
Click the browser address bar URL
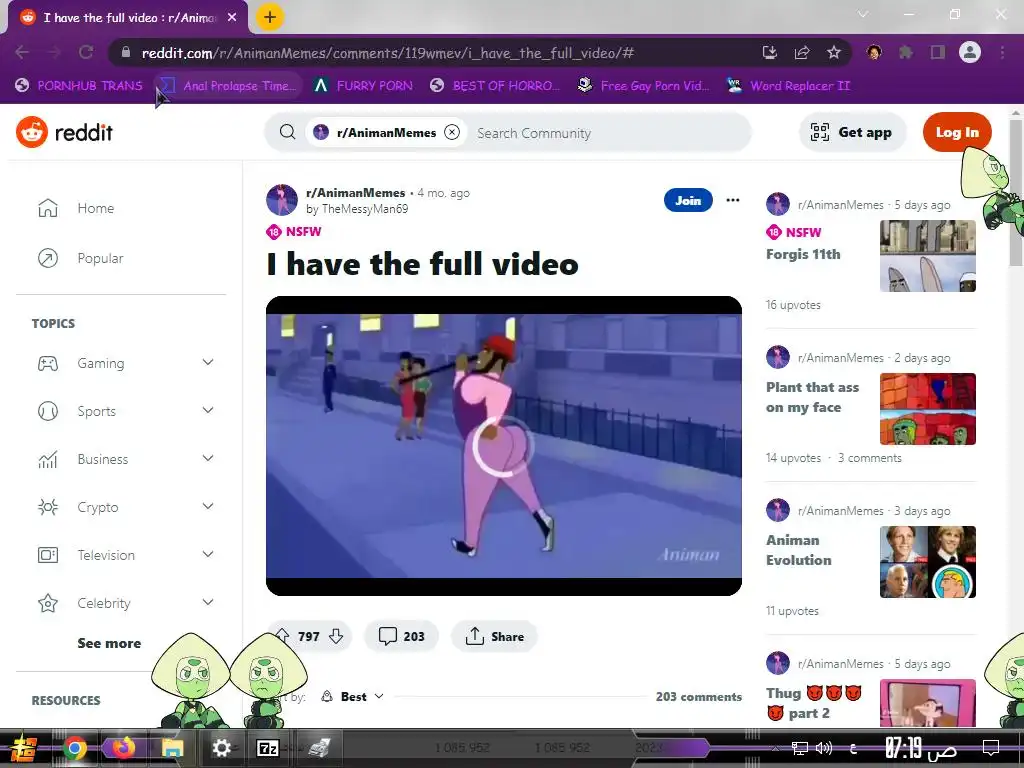[388, 53]
